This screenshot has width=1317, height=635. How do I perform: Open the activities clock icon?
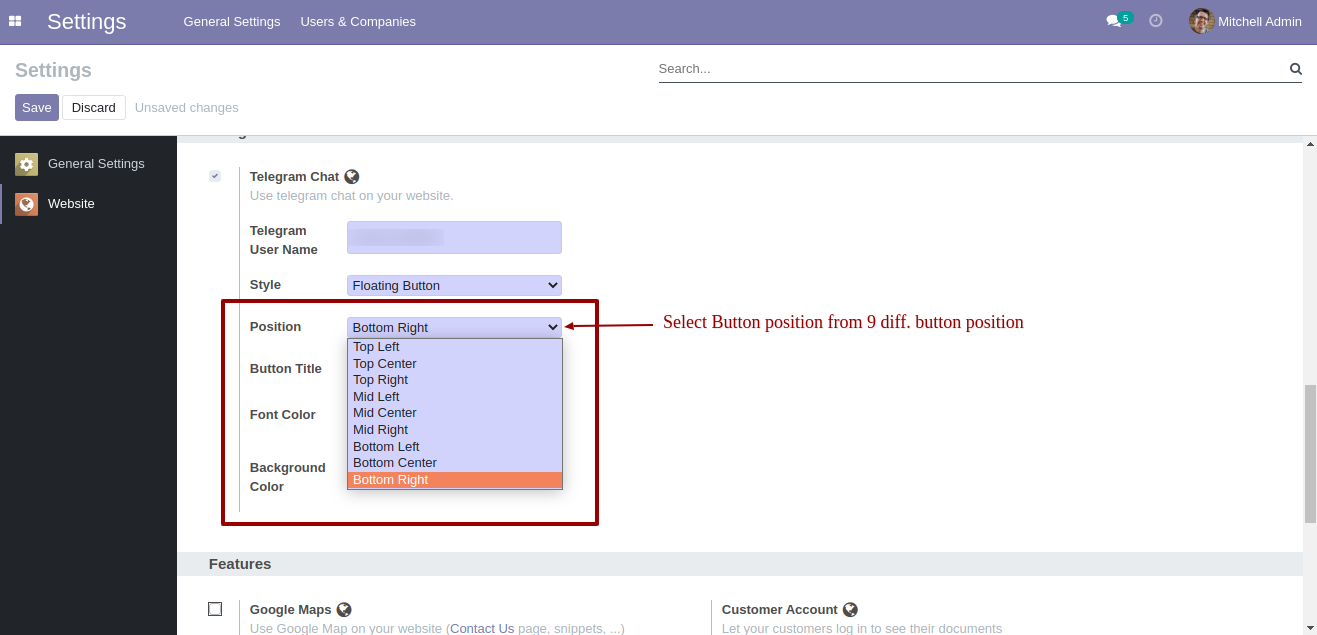tap(1156, 21)
